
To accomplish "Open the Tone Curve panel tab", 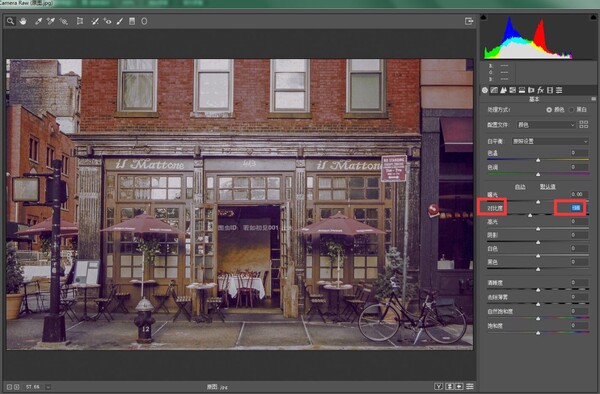I will [494, 90].
